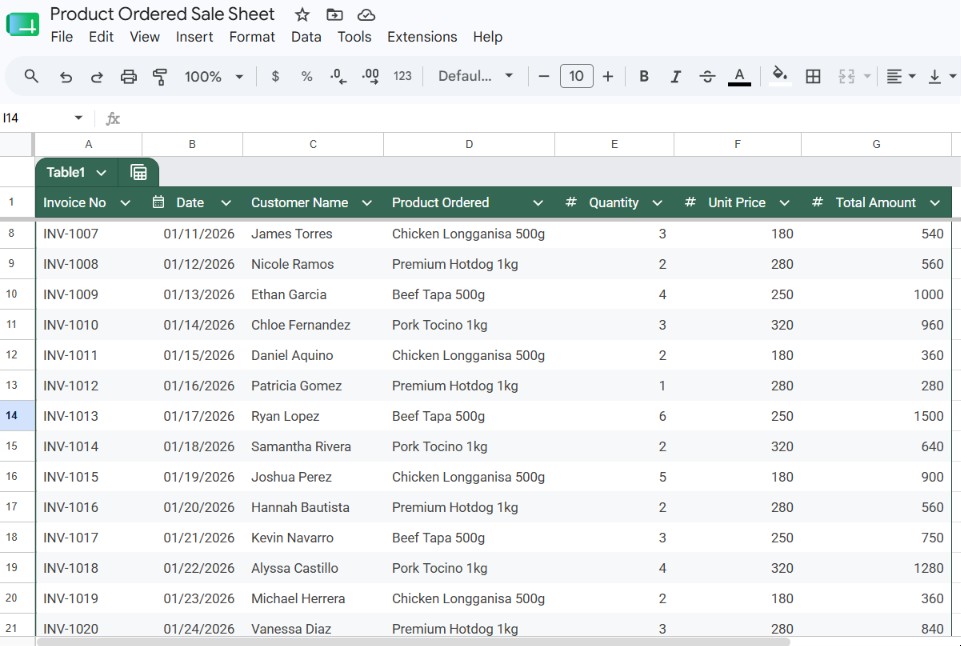
Task: Format as percent
Action: pyautogui.click(x=306, y=76)
